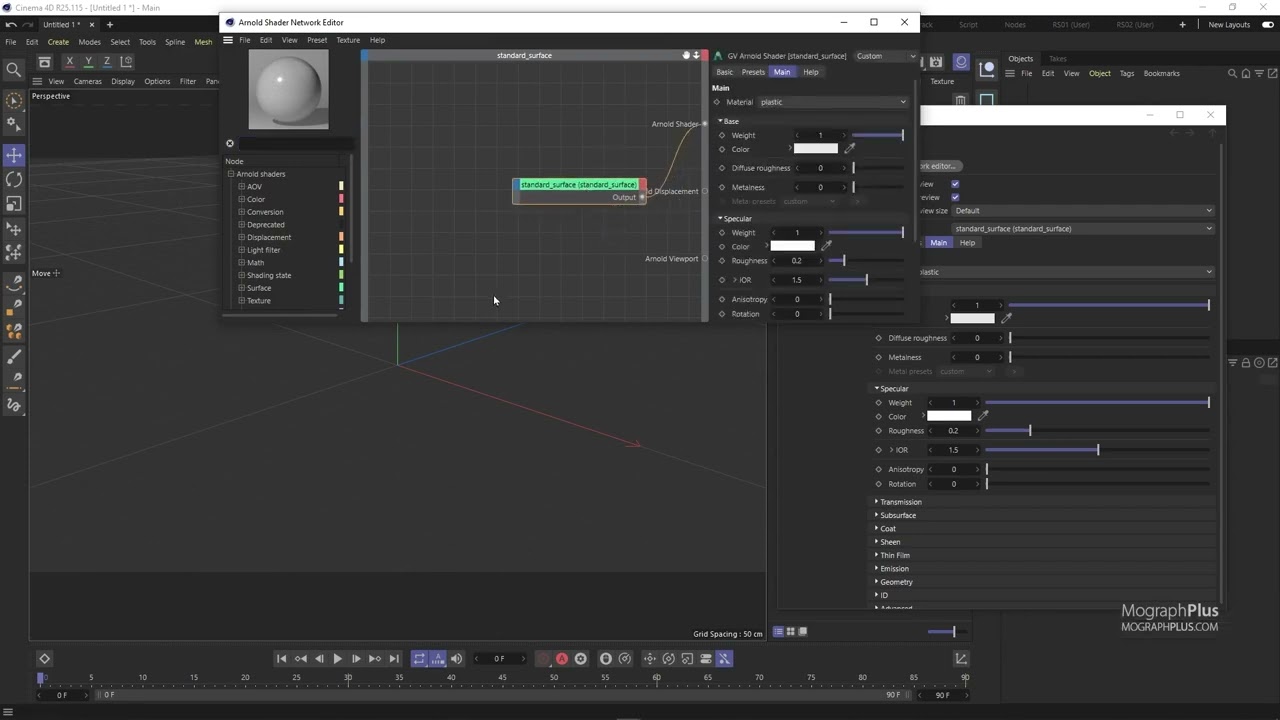Switch to Presets tab in shader editor
Screen dimensions: 1280x720
point(753,72)
